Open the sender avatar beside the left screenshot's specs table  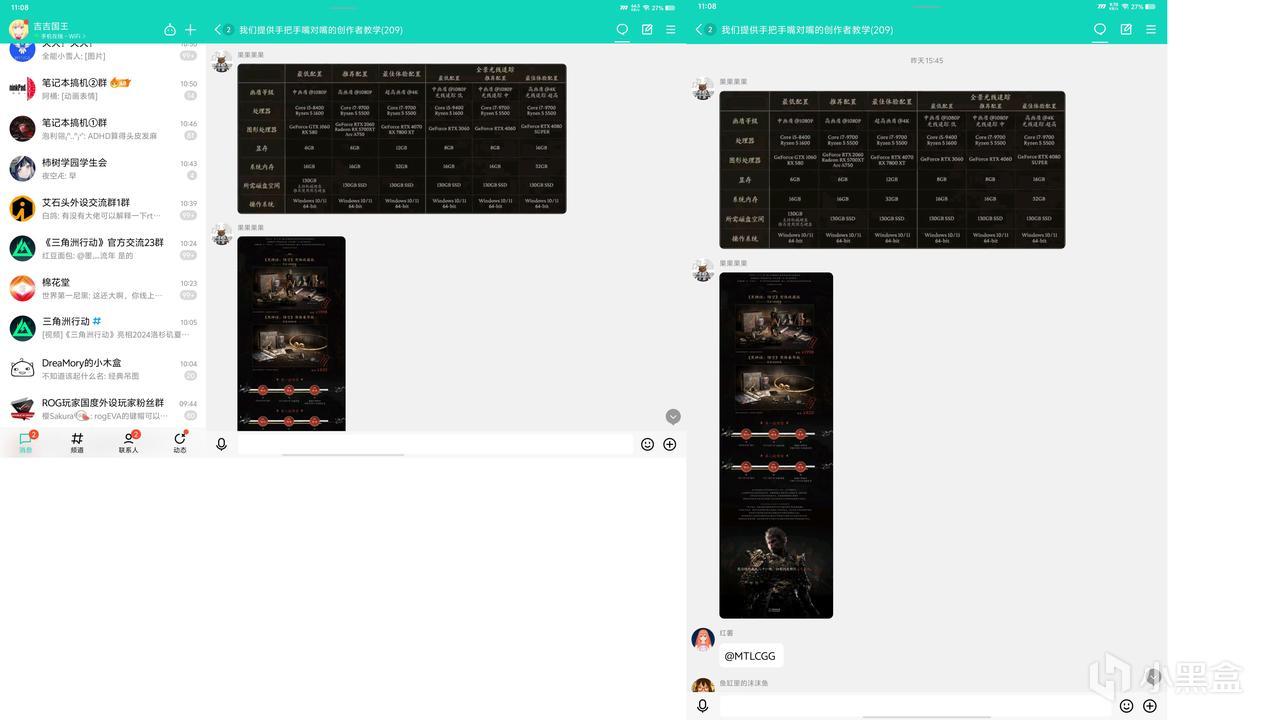coord(222,61)
